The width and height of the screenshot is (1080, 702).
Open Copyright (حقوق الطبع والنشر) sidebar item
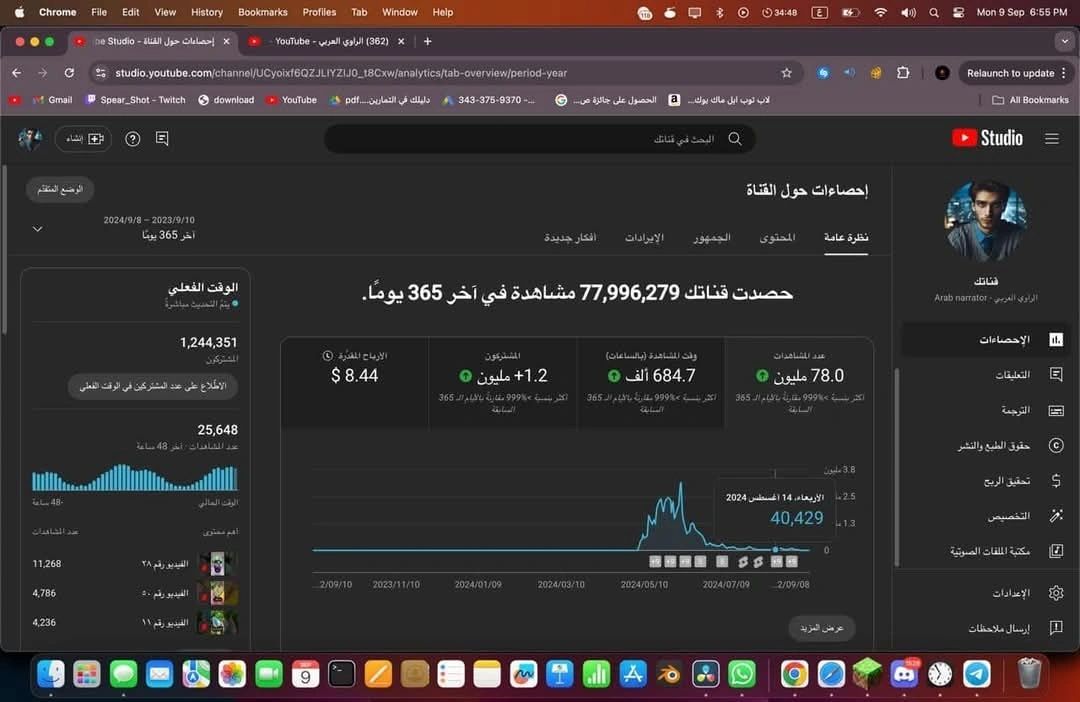pos(1055,446)
